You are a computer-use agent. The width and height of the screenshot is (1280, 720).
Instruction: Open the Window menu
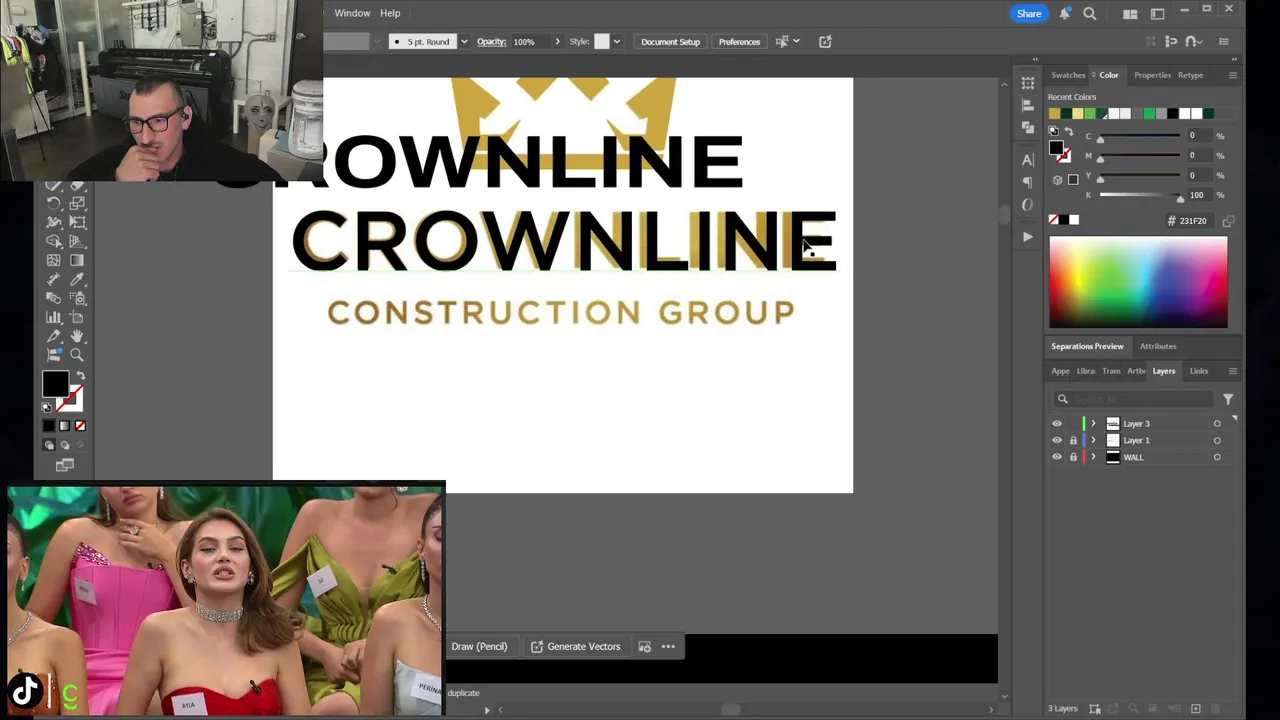pyautogui.click(x=352, y=13)
